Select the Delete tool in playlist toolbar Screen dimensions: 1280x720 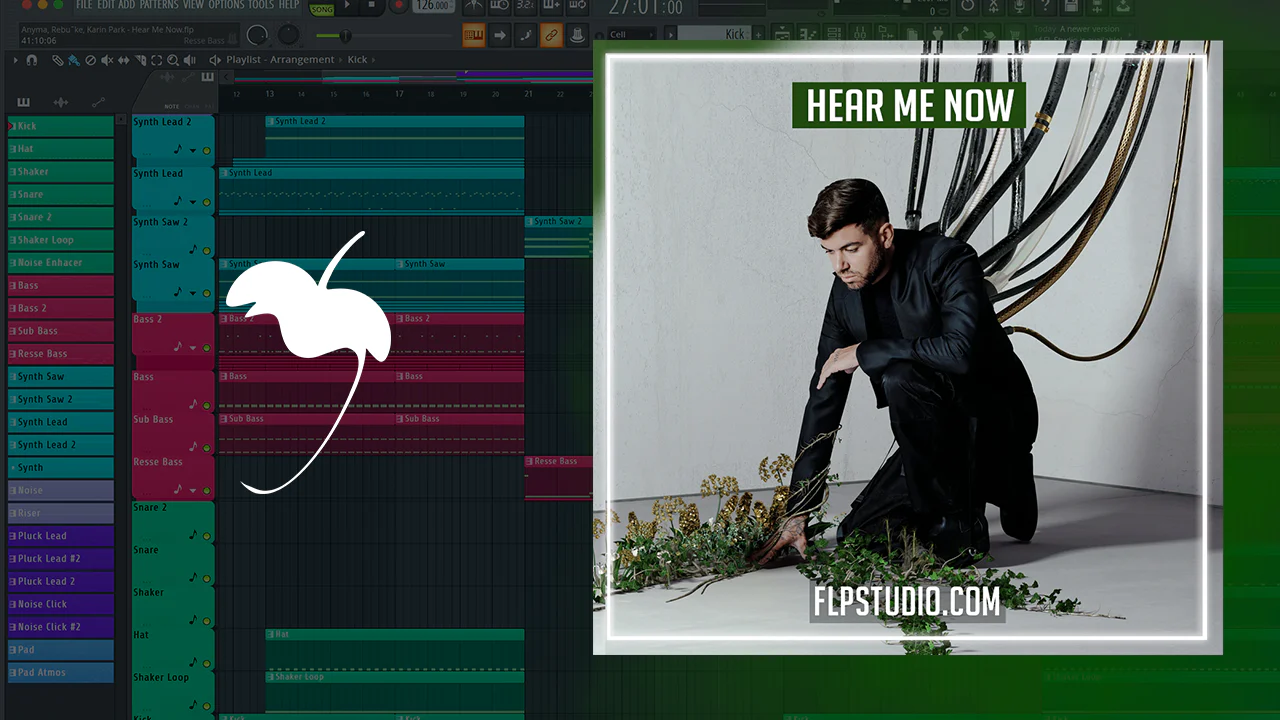(x=90, y=60)
